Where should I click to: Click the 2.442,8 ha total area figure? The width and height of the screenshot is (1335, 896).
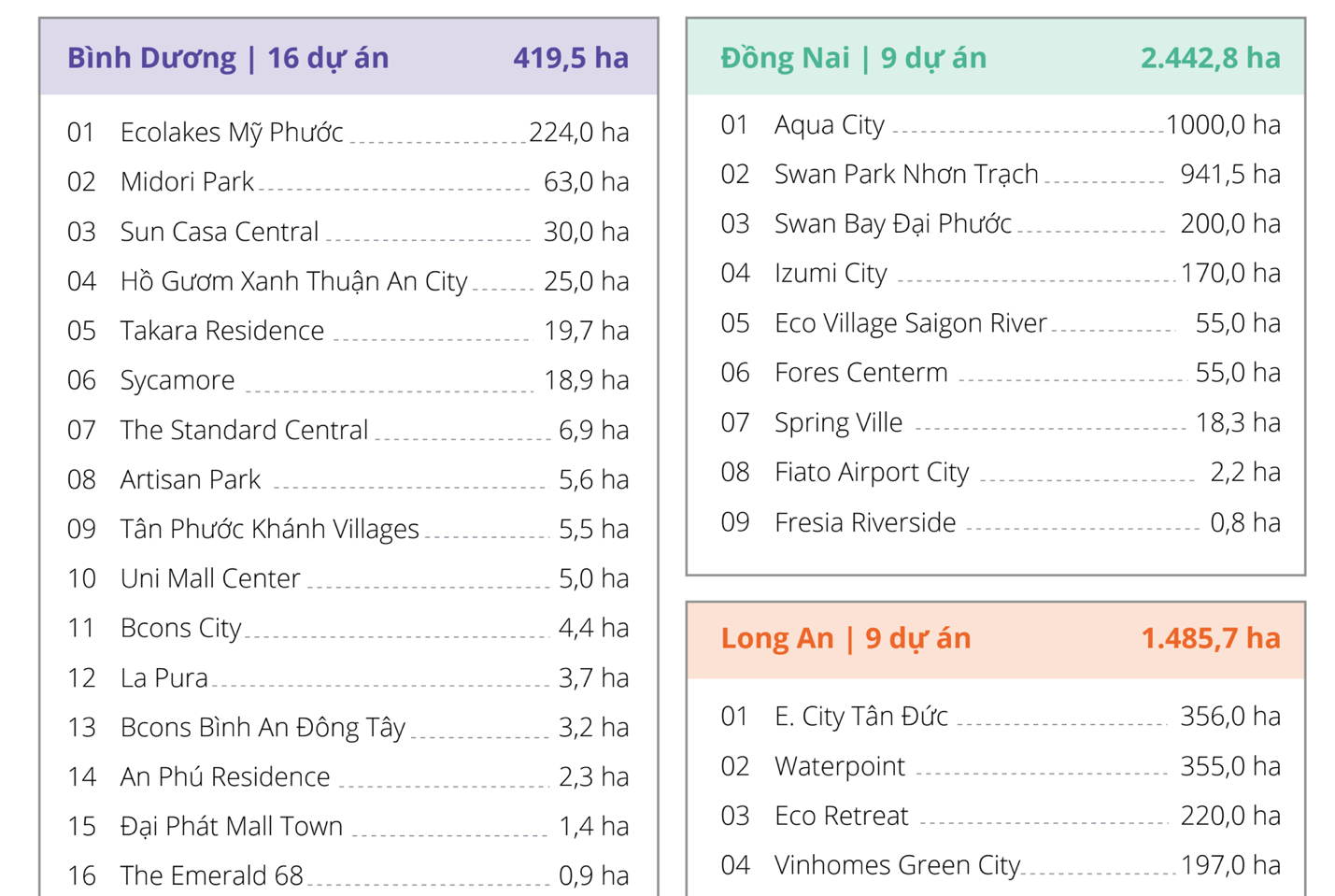1210,58
